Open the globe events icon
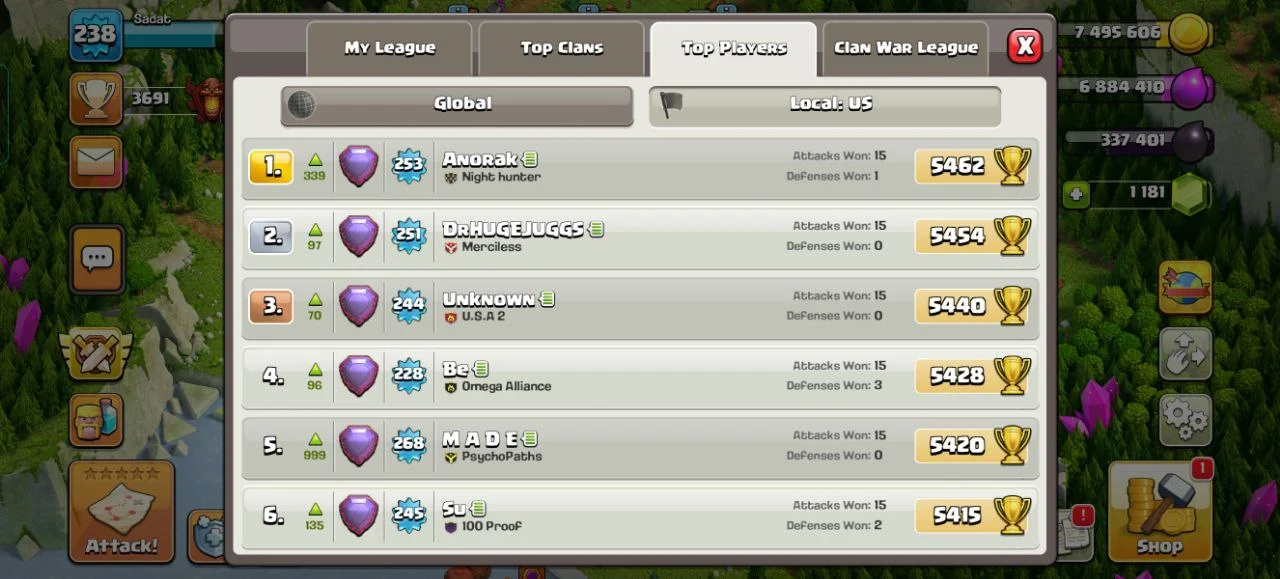The width and height of the screenshot is (1280, 579). tap(1185, 287)
